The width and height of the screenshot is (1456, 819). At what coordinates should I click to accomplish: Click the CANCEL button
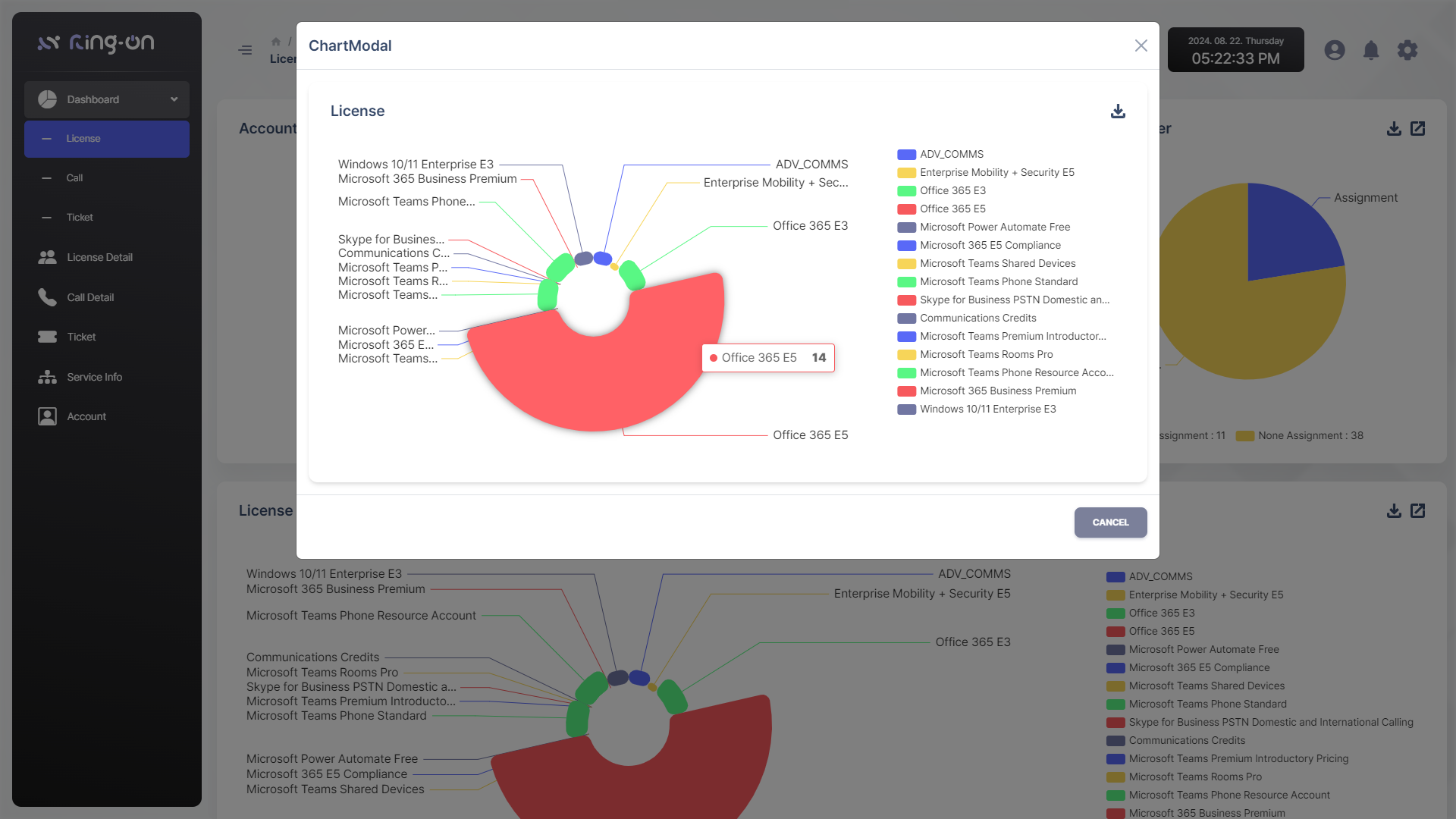[1110, 522]
